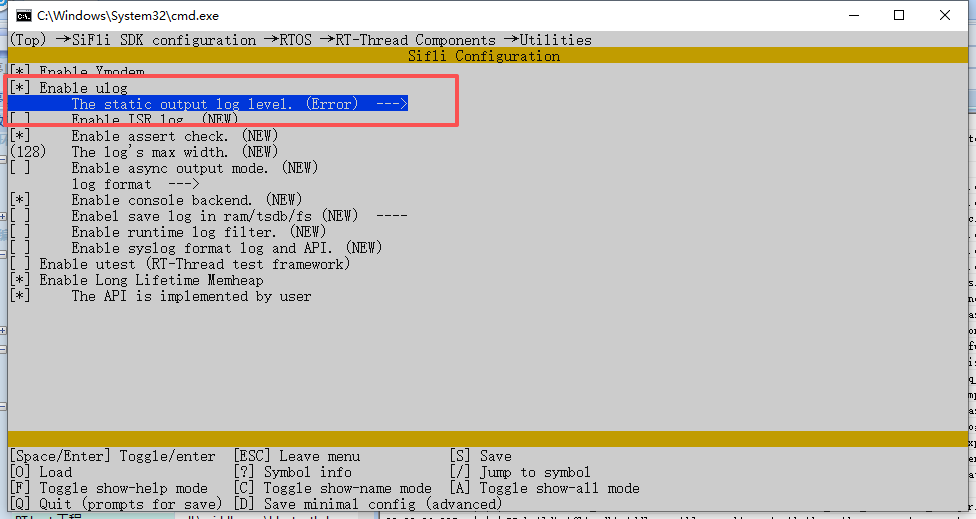Enable utest (RT-Thread test framework) option
The height and width of the screenshot is (519, 976).
point(20,264)
